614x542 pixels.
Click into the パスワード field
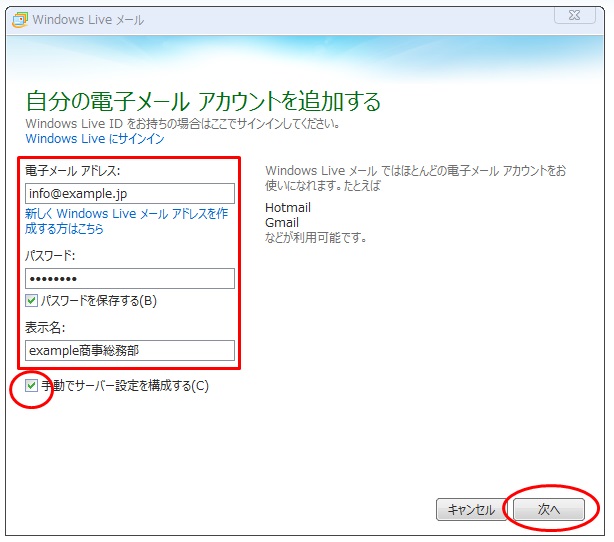pyautogui.click(x=129, y=278)
